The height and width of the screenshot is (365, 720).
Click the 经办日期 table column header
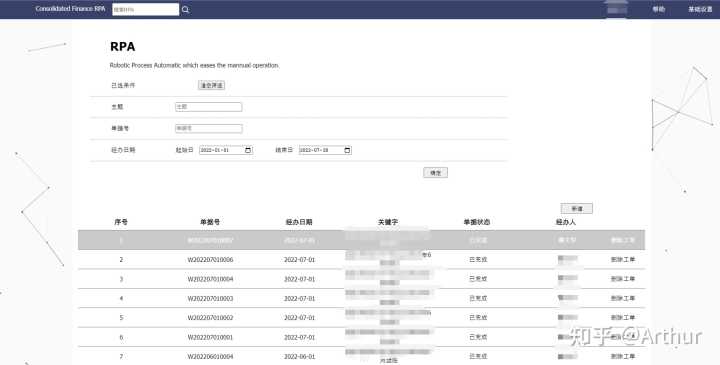click(299, 222)
